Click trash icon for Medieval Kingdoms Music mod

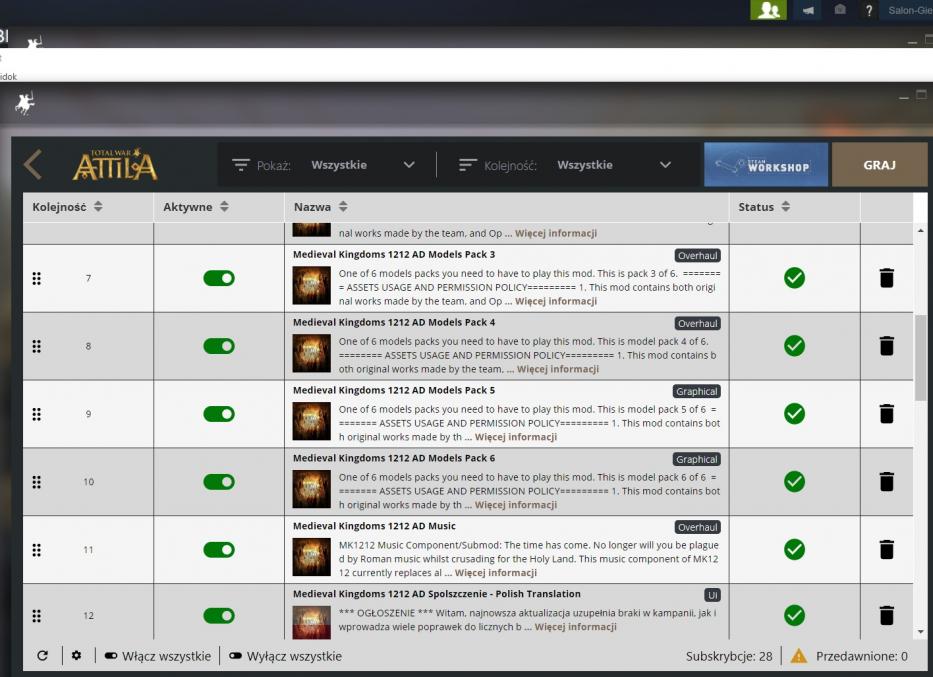point(886,550)
